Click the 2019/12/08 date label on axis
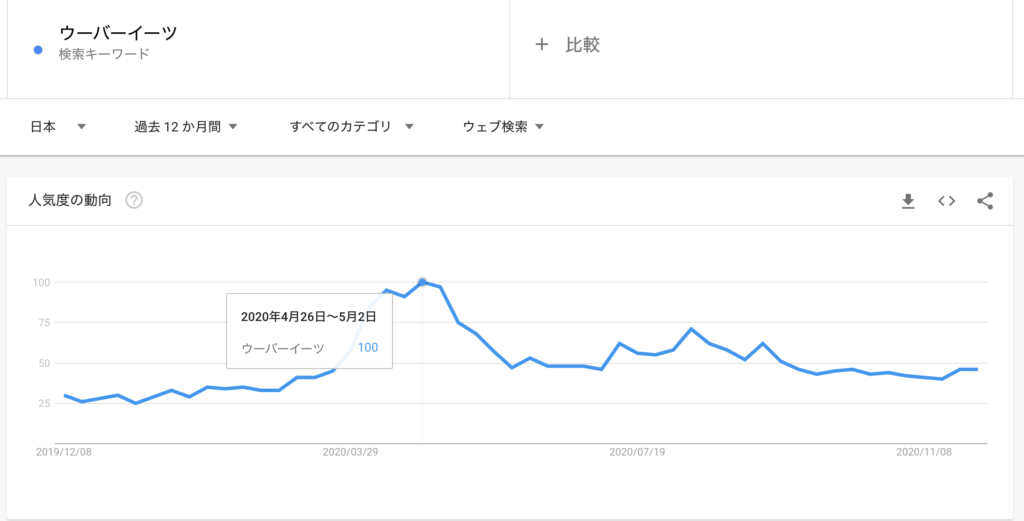Screen dimensions: 1024x521 pos(63,452)
